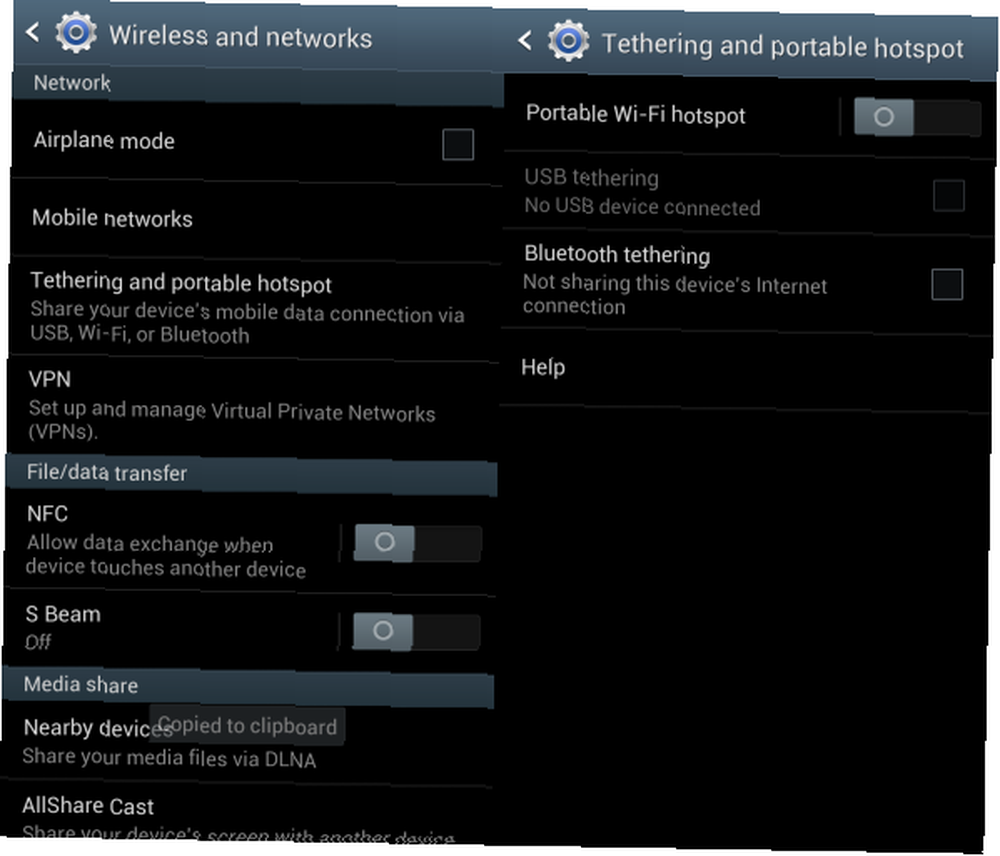The width and height of the screenshot is (1000, 856).
Task: Tap settings gear icon beside Tethering title
Action: (568, 41)
